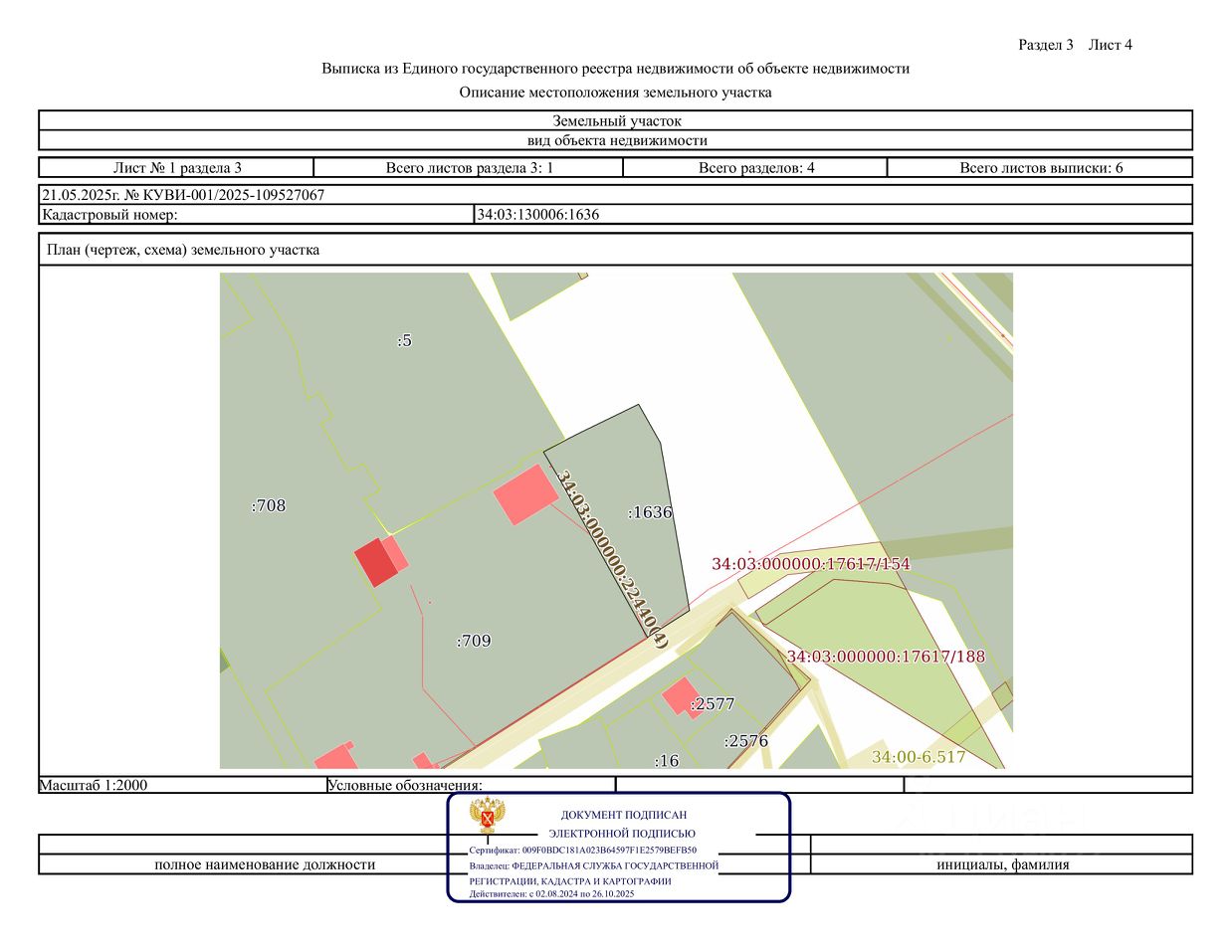Select the 'Сертификат:' serial number line
1232x952 pixels.
583,851
